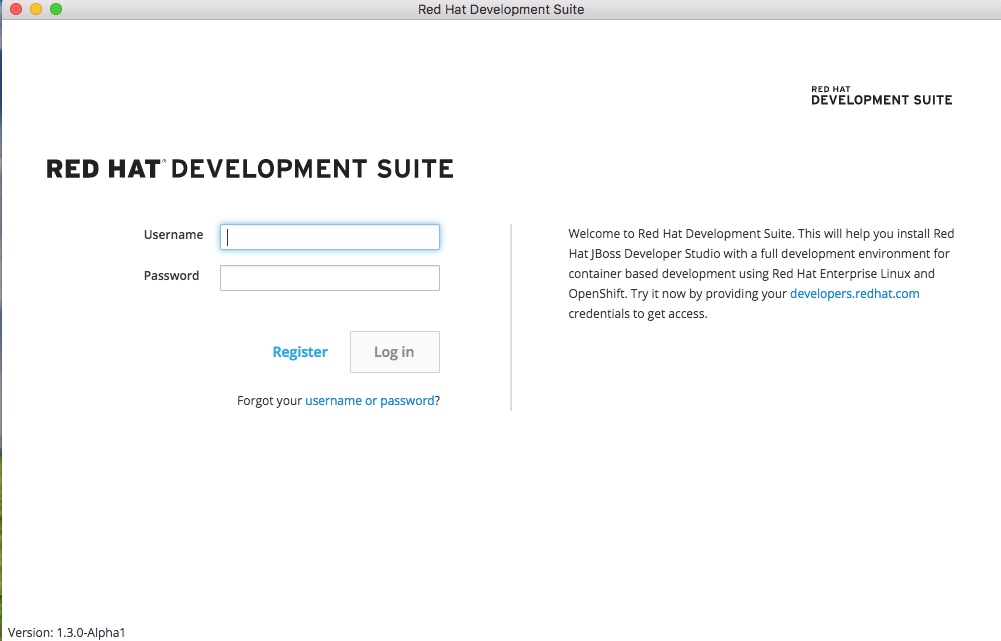Click the 'Forgot your' text
1001x641 pixels.
tap(269, 400)
